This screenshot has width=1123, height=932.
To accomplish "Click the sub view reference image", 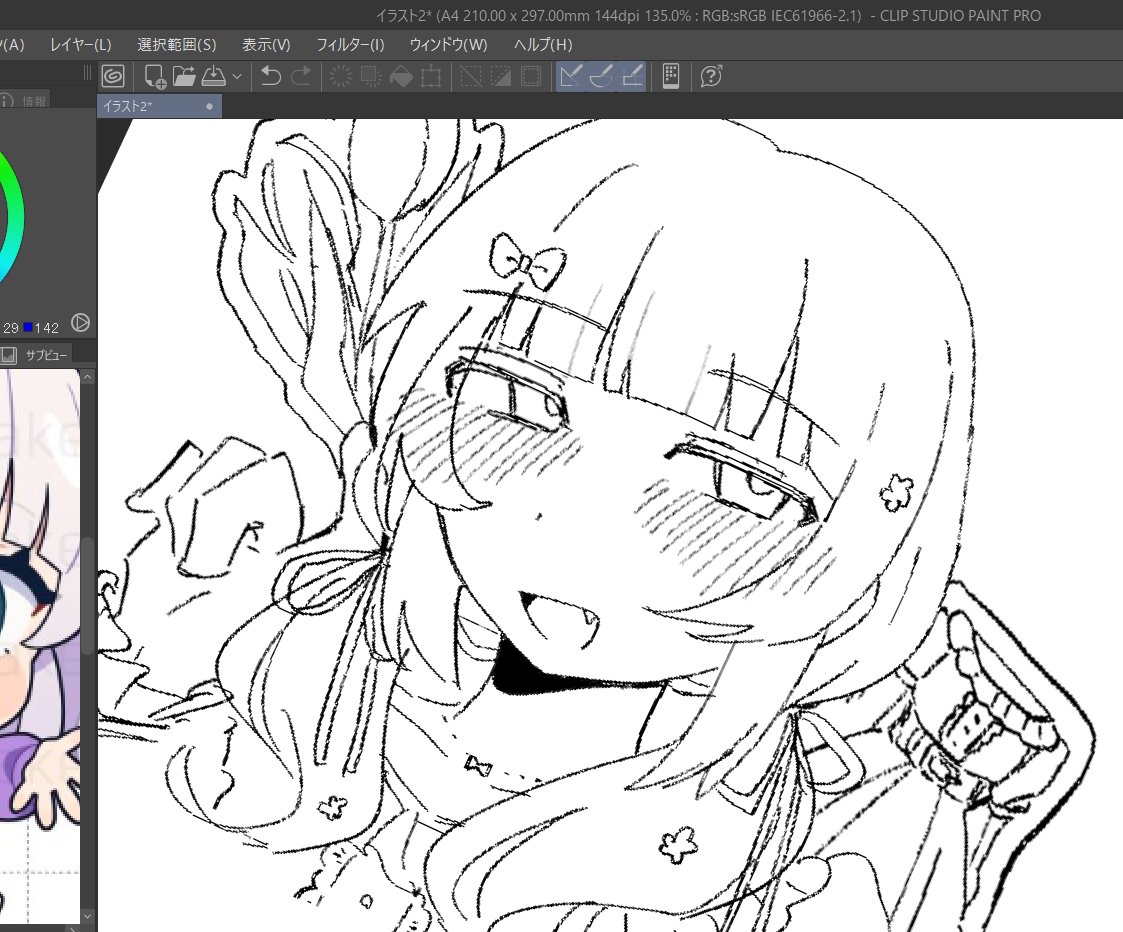I will [x=39, y=645].
